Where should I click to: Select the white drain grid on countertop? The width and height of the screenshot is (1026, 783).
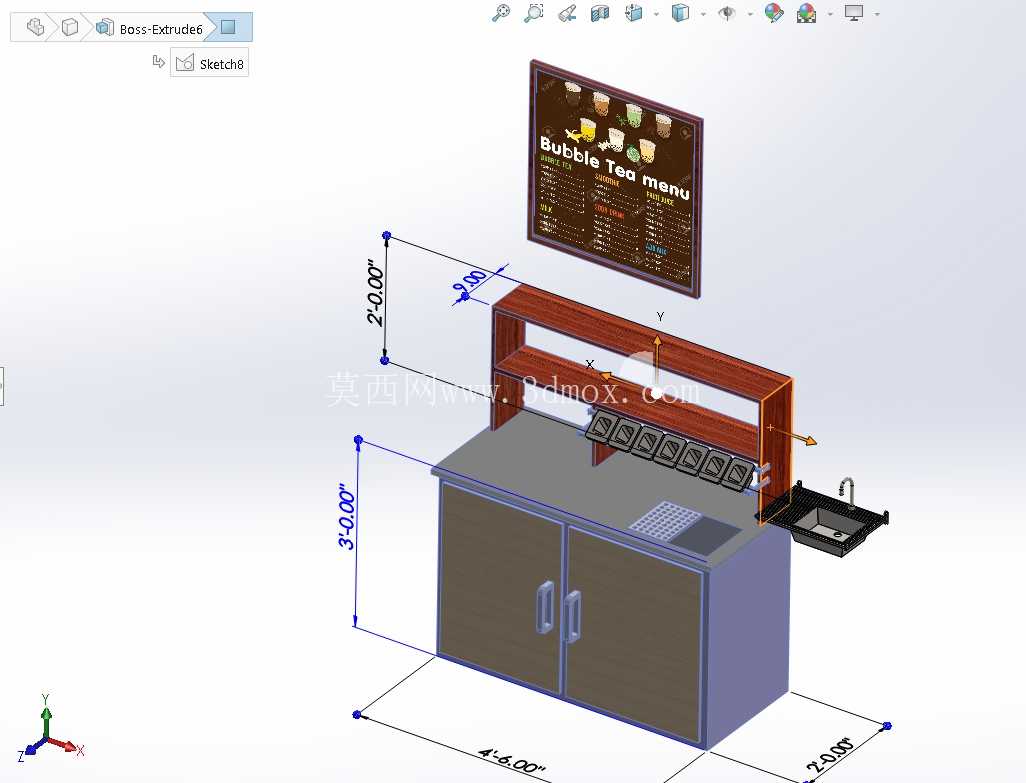click(665, 520)
